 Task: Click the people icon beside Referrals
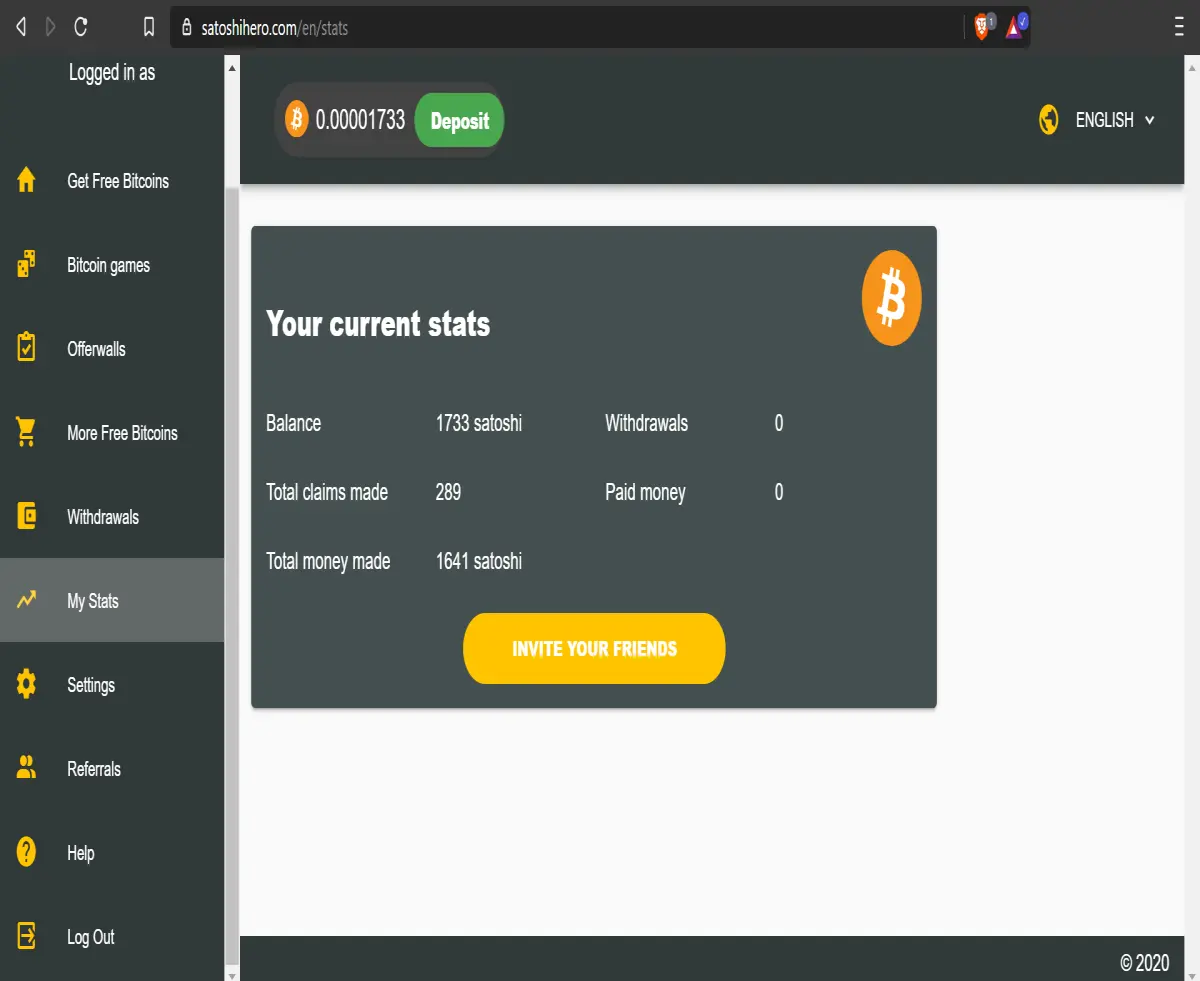pos(27,768)
